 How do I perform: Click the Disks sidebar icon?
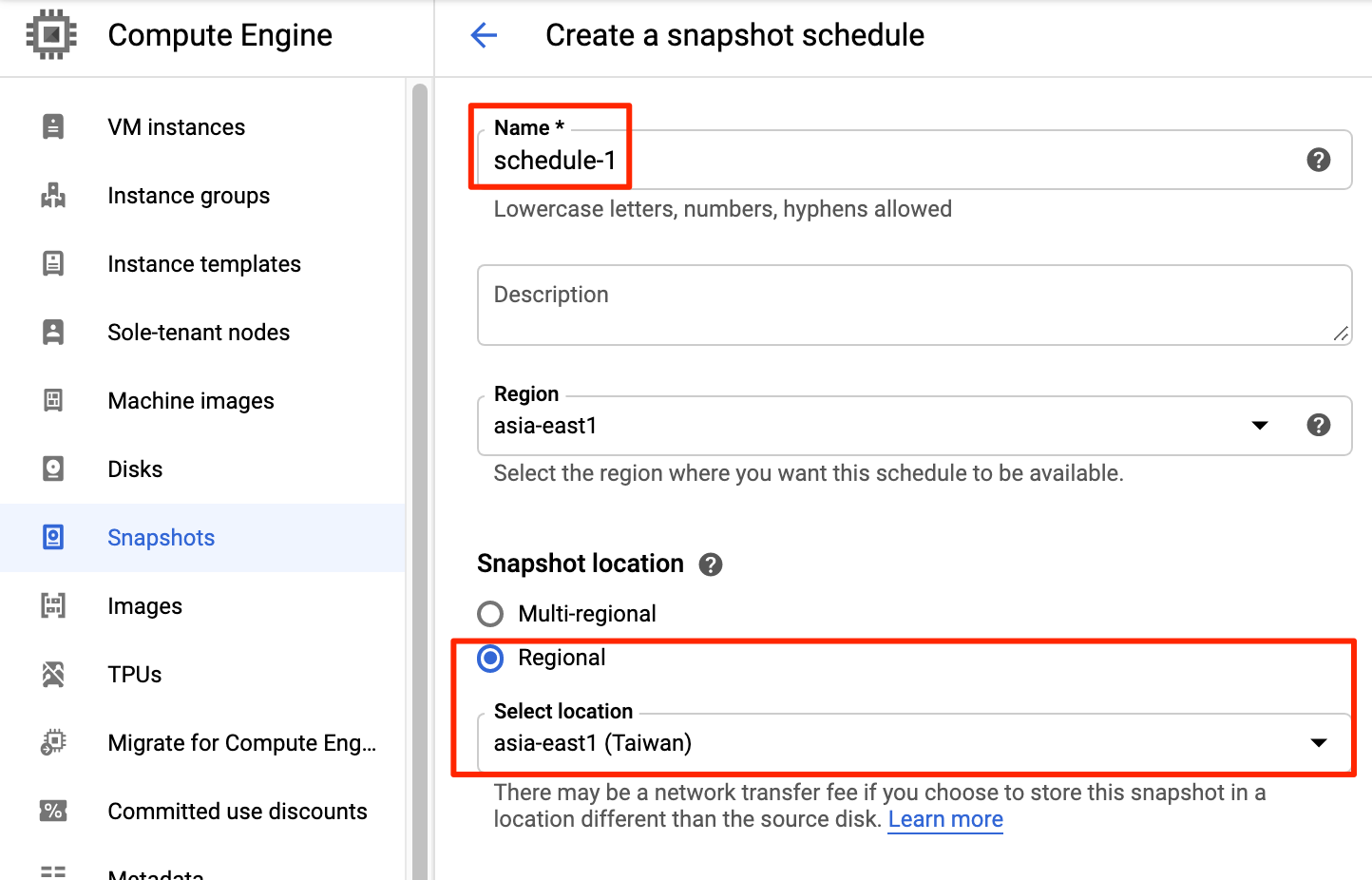54,469
